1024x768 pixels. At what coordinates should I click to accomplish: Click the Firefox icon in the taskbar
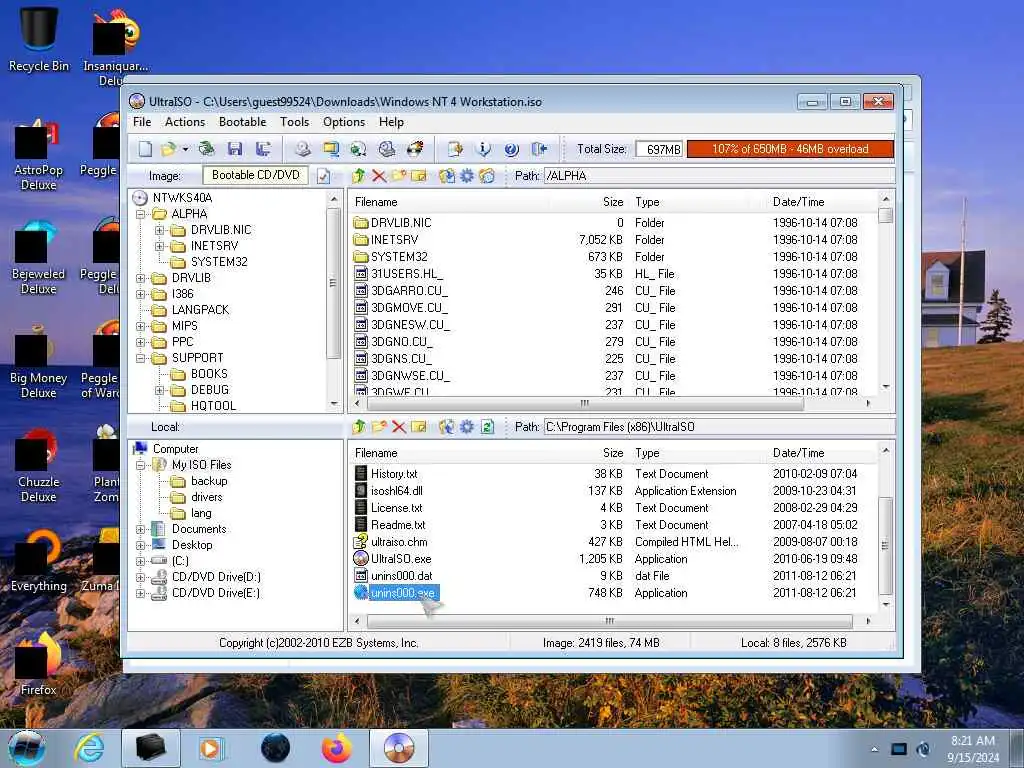[x=336, y=748]
